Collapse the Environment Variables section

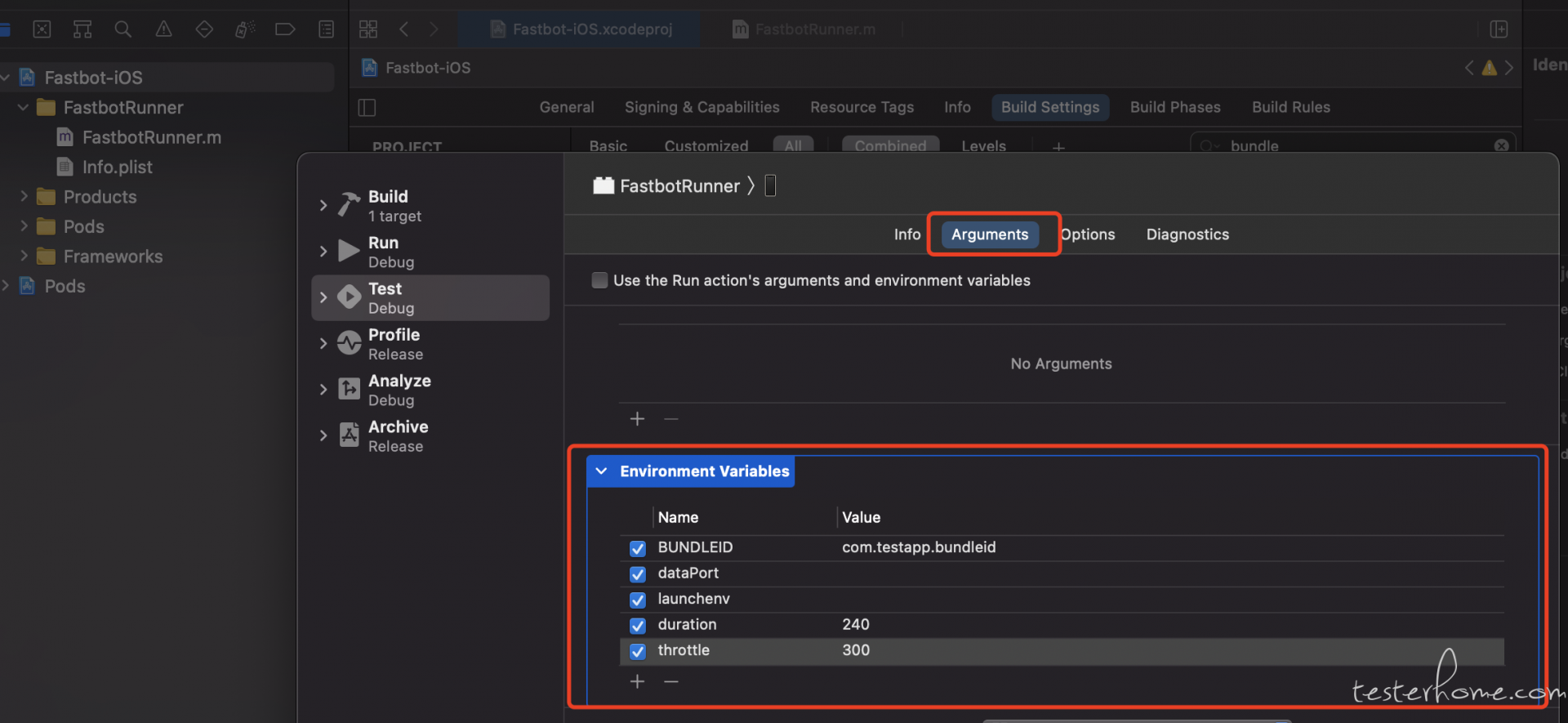coord(602,471)
